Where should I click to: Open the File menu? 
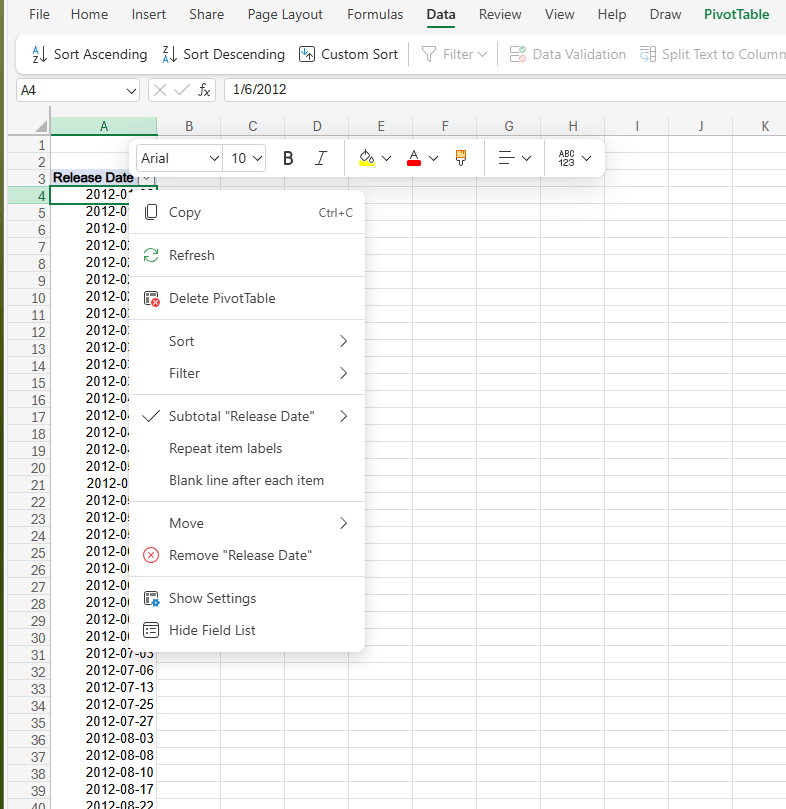click(x=39, y=14)
